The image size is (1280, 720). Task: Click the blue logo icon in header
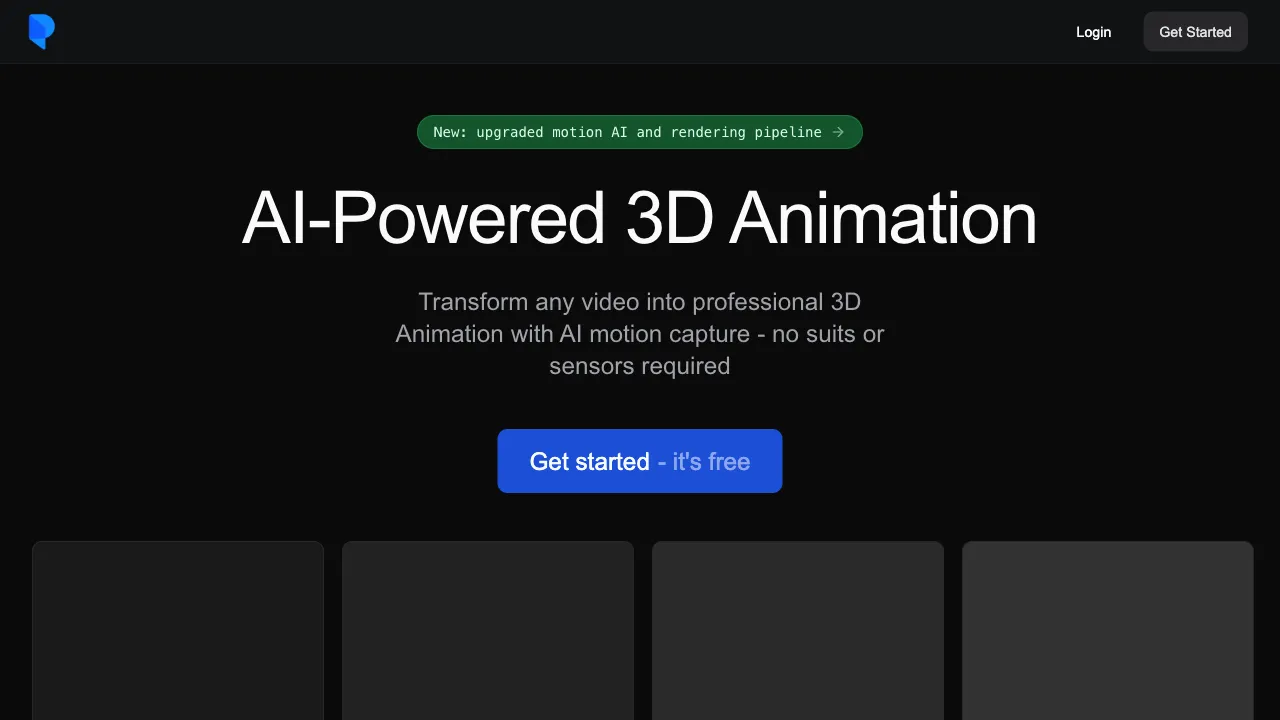pyautogui.click(x=41, y=32)
